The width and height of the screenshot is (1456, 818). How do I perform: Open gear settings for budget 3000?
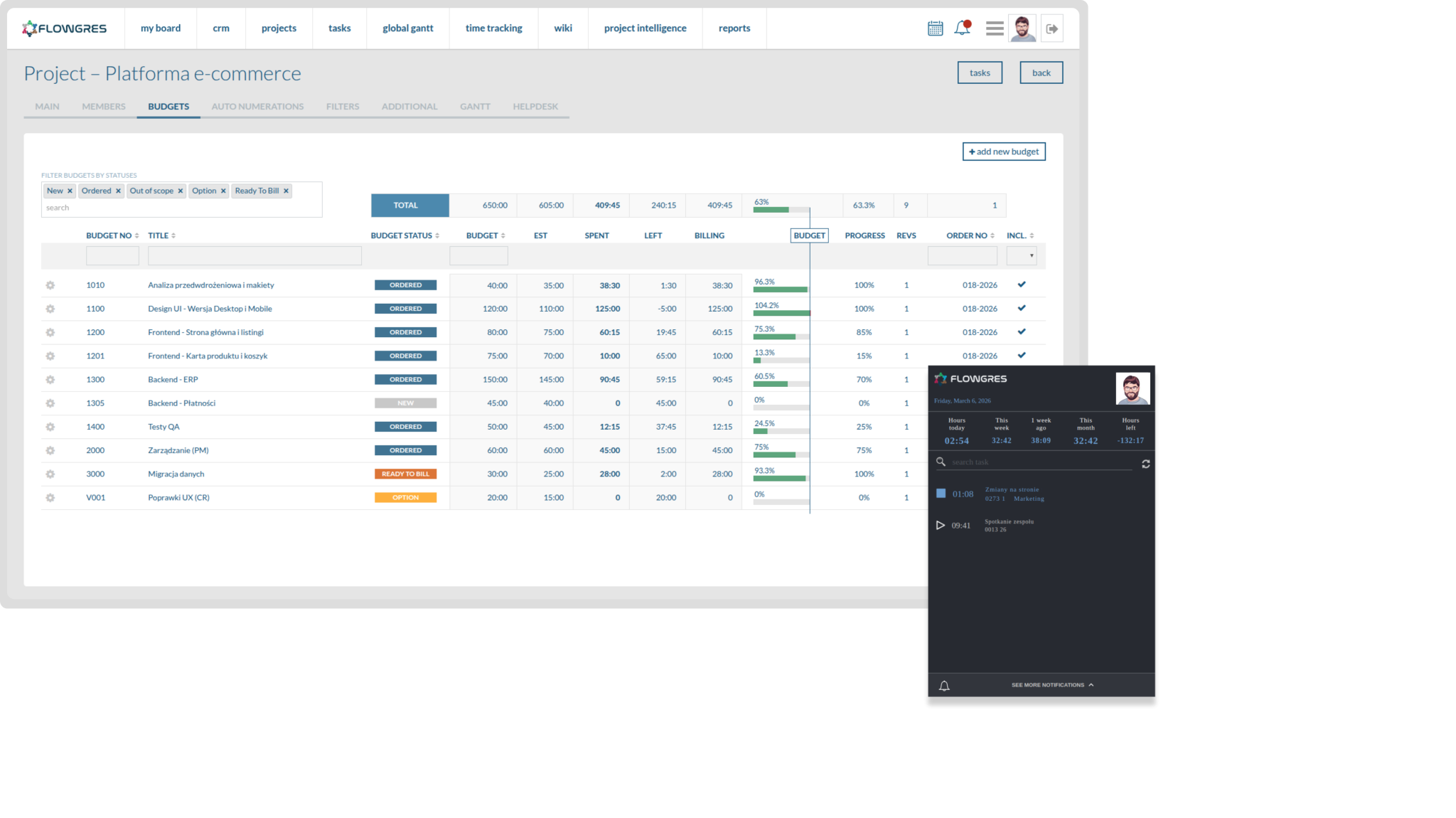(x=50, y=474)
